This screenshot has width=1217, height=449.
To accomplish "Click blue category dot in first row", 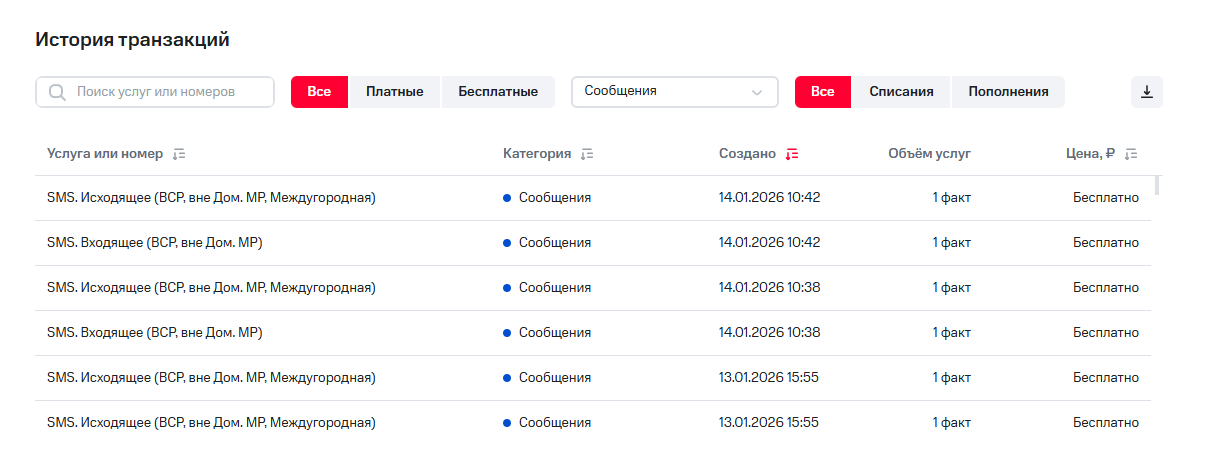I will (507, 198).
